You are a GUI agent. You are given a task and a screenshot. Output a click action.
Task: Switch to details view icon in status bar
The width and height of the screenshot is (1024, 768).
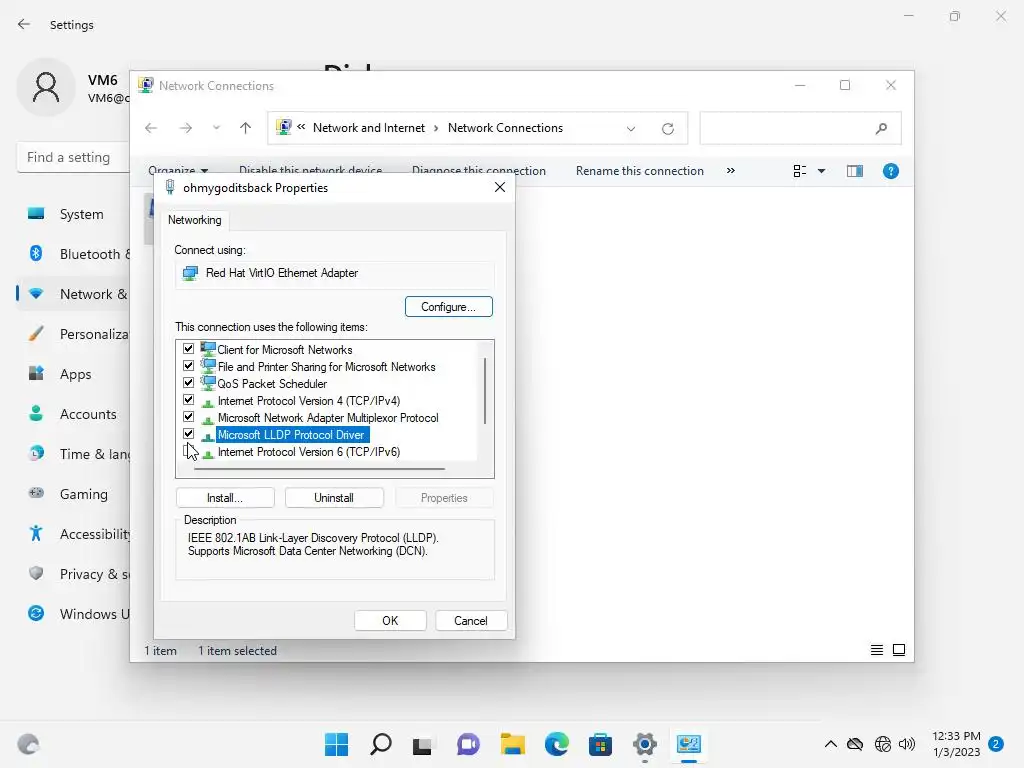(877, 650)
